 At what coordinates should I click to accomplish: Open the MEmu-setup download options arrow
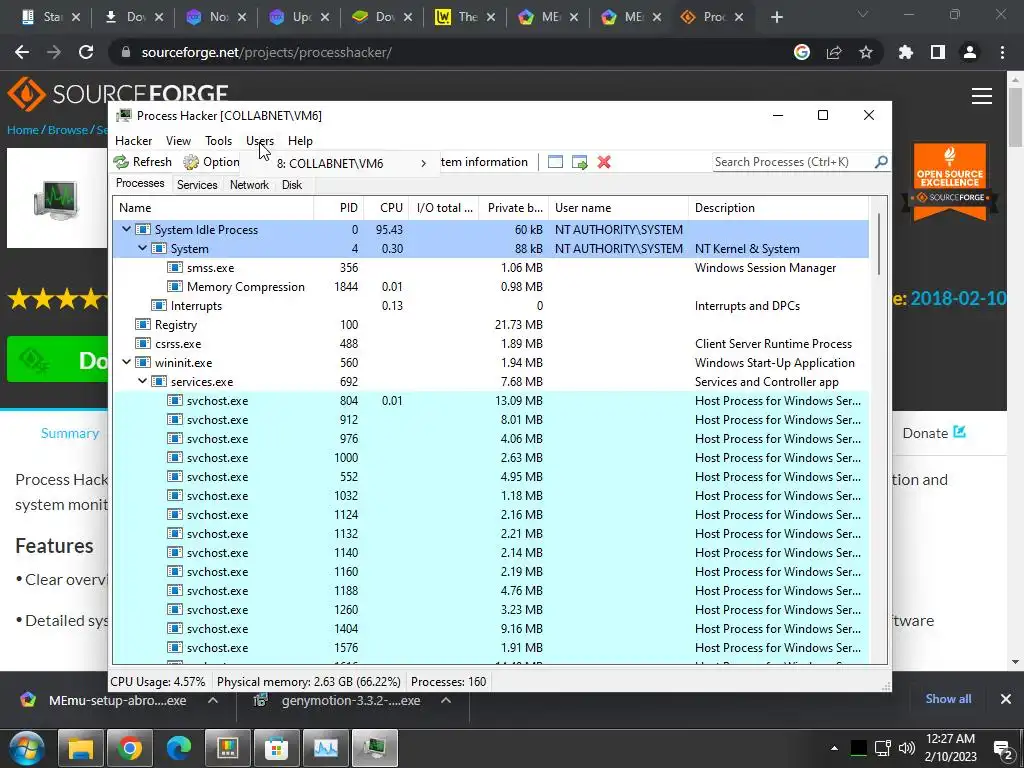pos(213,700)
